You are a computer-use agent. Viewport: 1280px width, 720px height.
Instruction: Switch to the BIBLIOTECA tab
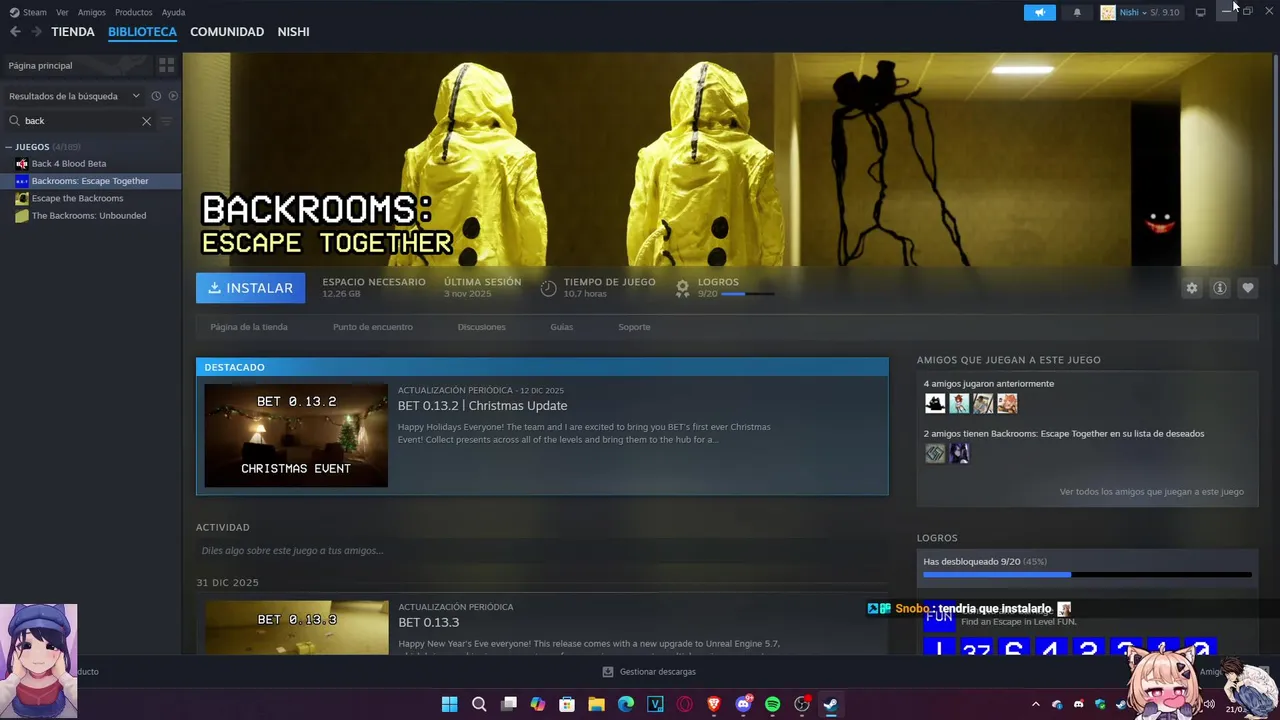pyautogui.click(x=142, y=32)
